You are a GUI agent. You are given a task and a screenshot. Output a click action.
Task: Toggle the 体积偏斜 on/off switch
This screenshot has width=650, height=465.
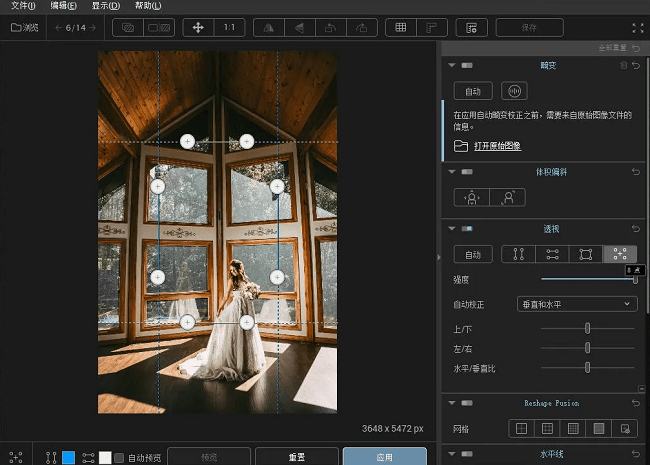468,172
